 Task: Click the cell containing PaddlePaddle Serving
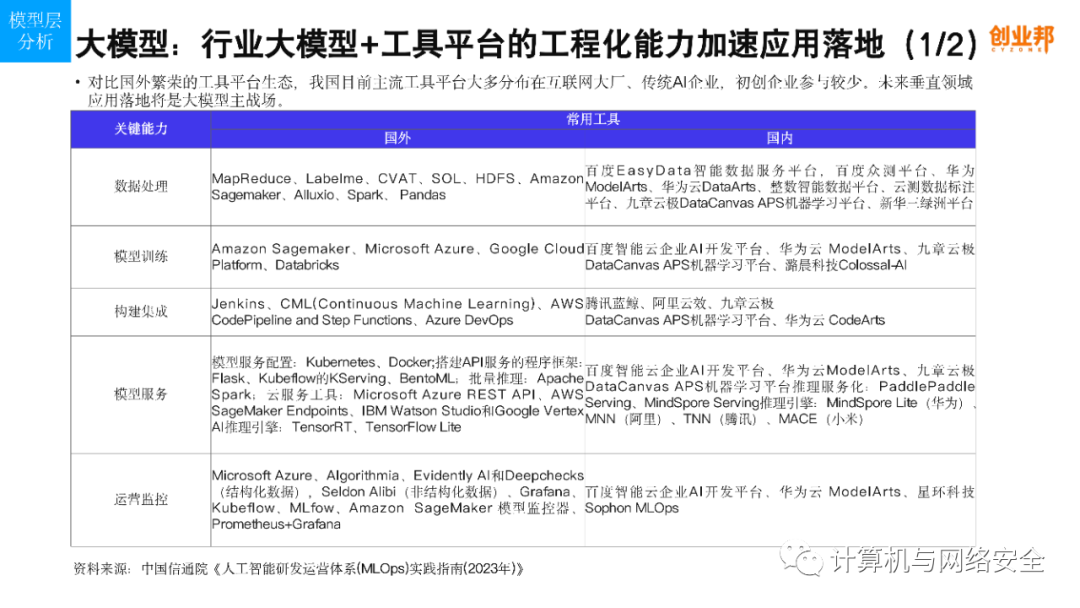780,395
